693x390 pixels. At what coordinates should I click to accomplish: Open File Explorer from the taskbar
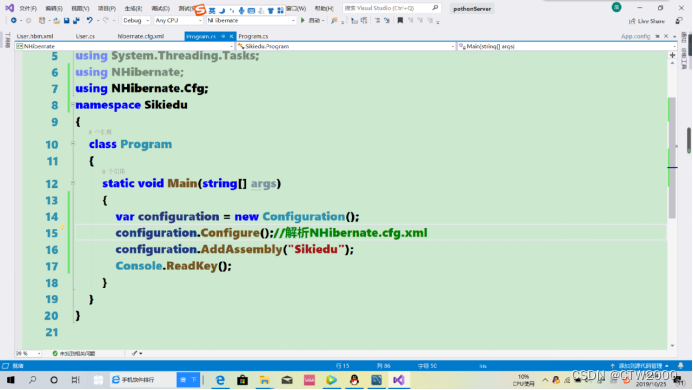264,380
